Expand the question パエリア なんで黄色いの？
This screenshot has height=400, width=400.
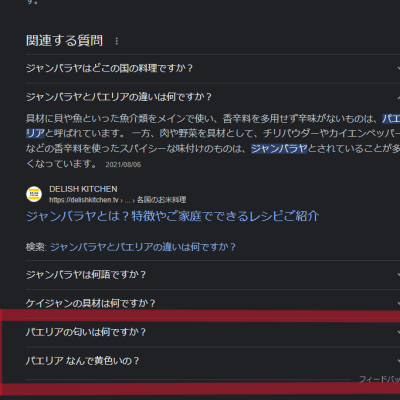tap(213, 361)
